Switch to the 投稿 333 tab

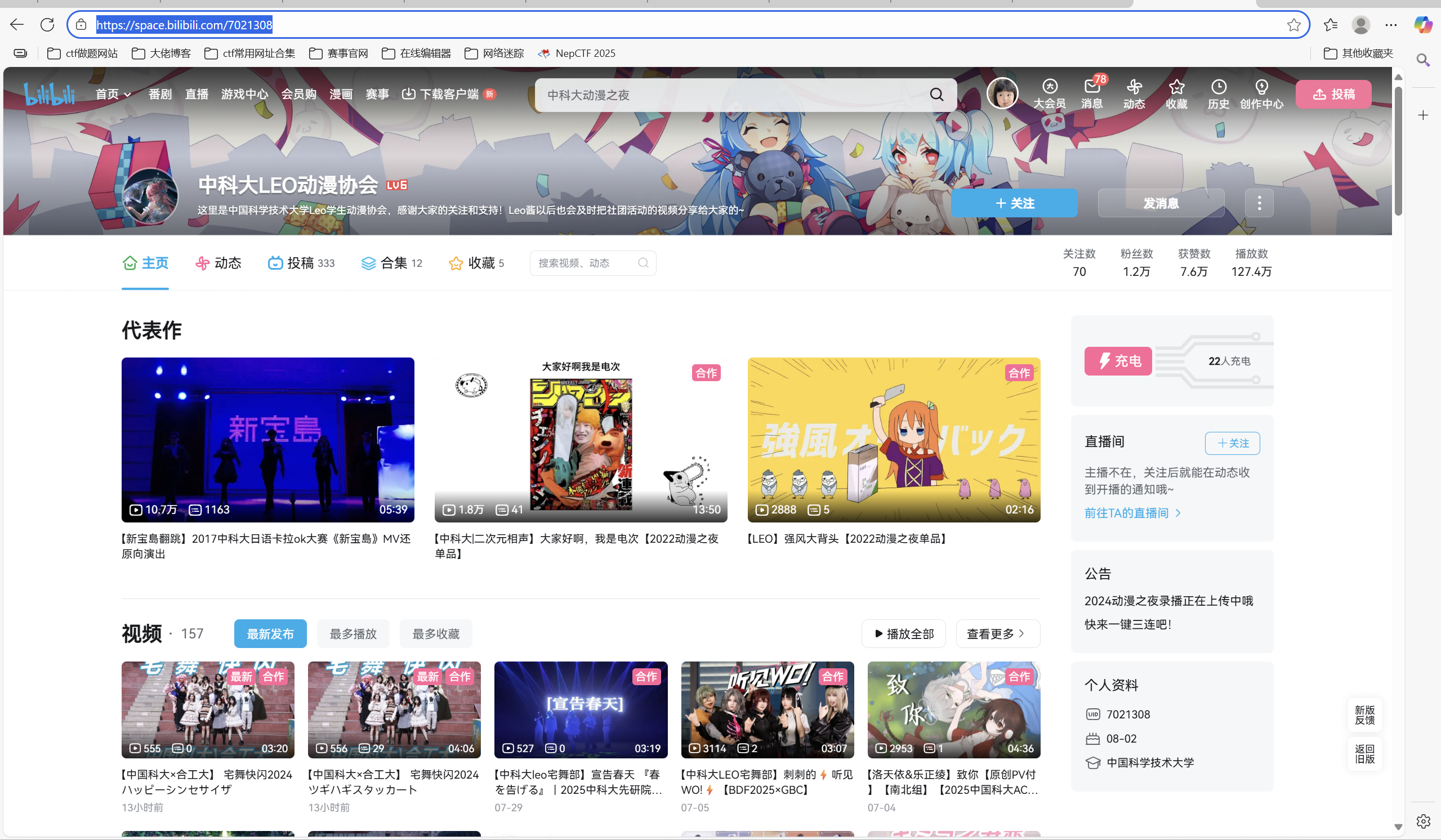coord(301,263)
